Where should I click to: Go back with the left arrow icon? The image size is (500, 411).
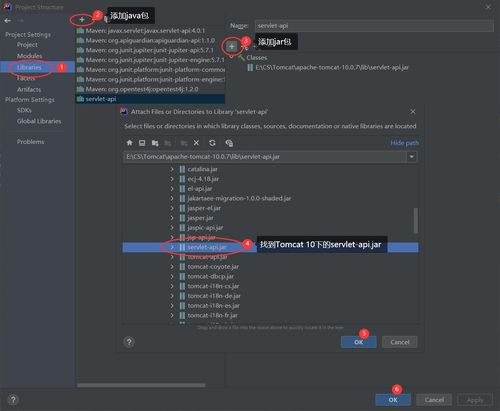(8, 21)
